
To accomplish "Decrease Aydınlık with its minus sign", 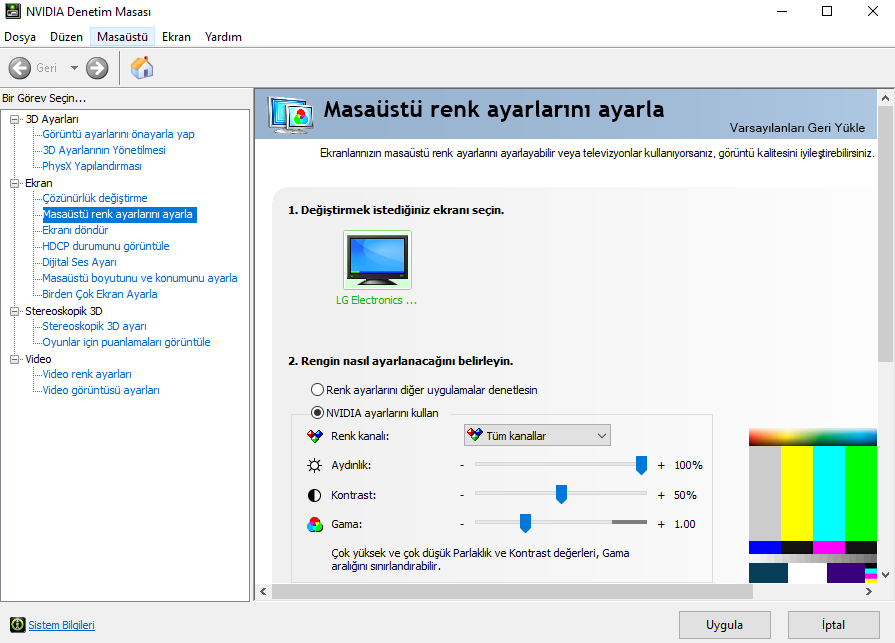I will [462, 466].
